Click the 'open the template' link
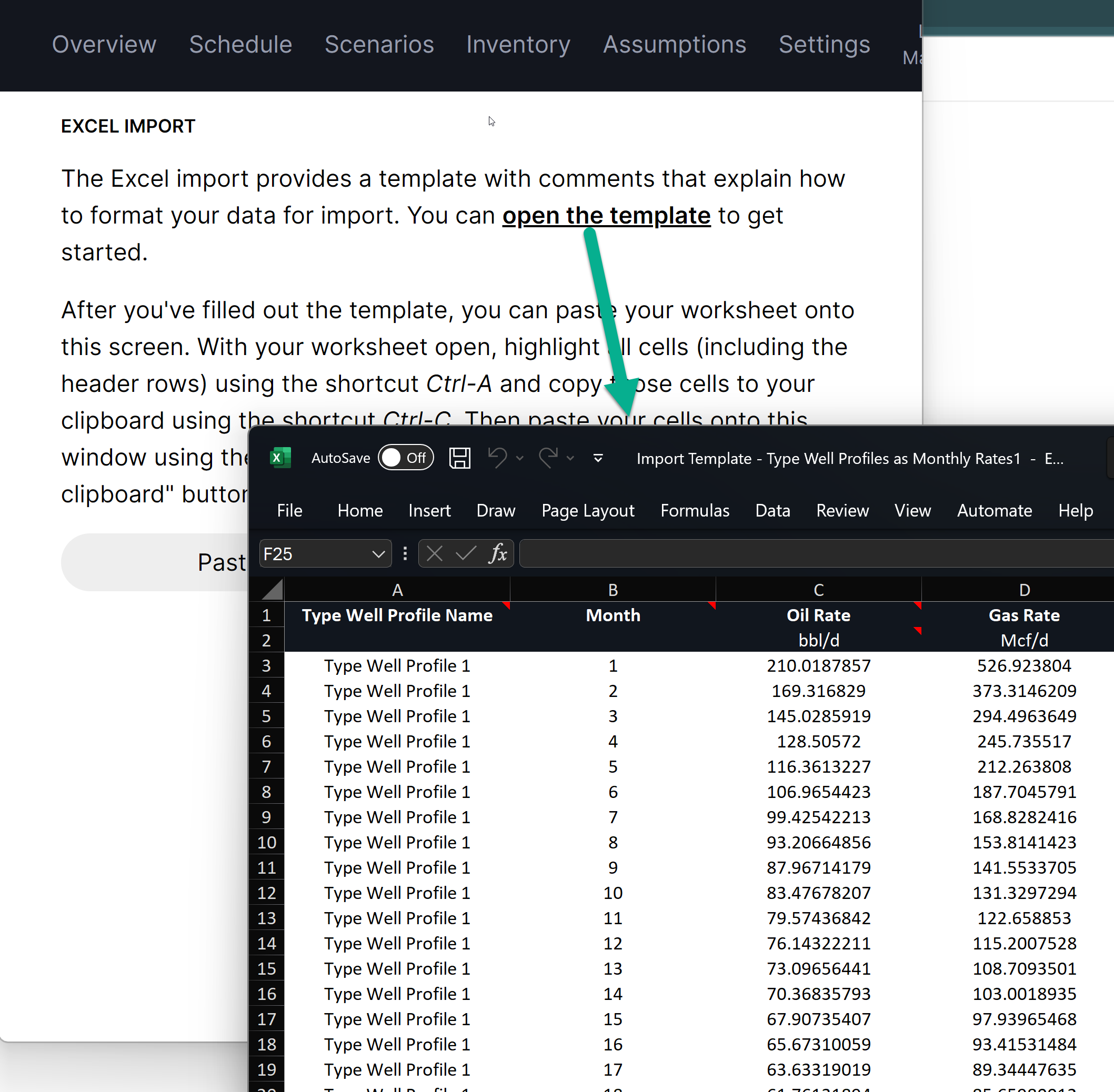The image size is (1114, 1092). point(606,216)
